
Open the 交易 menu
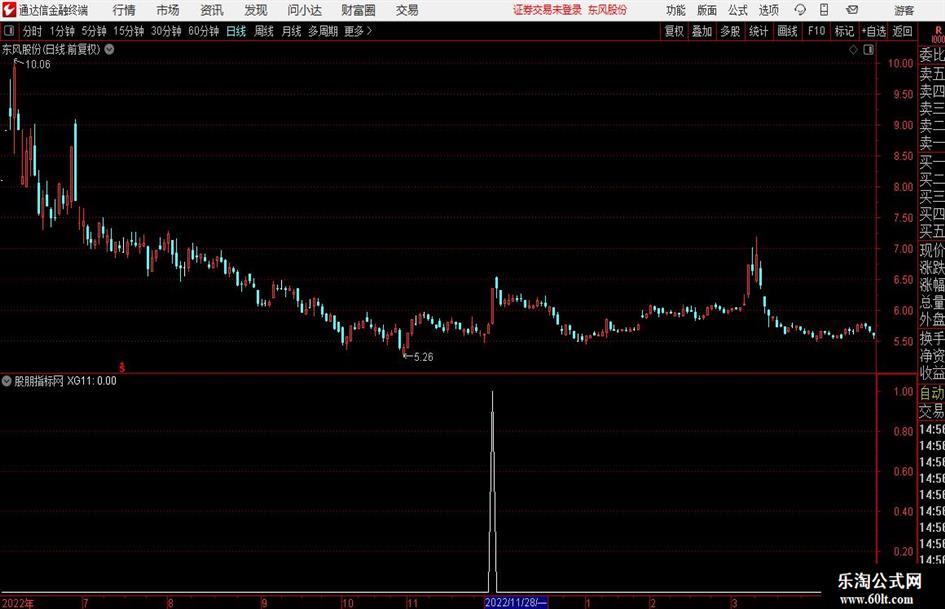click(x=407, y=10)
